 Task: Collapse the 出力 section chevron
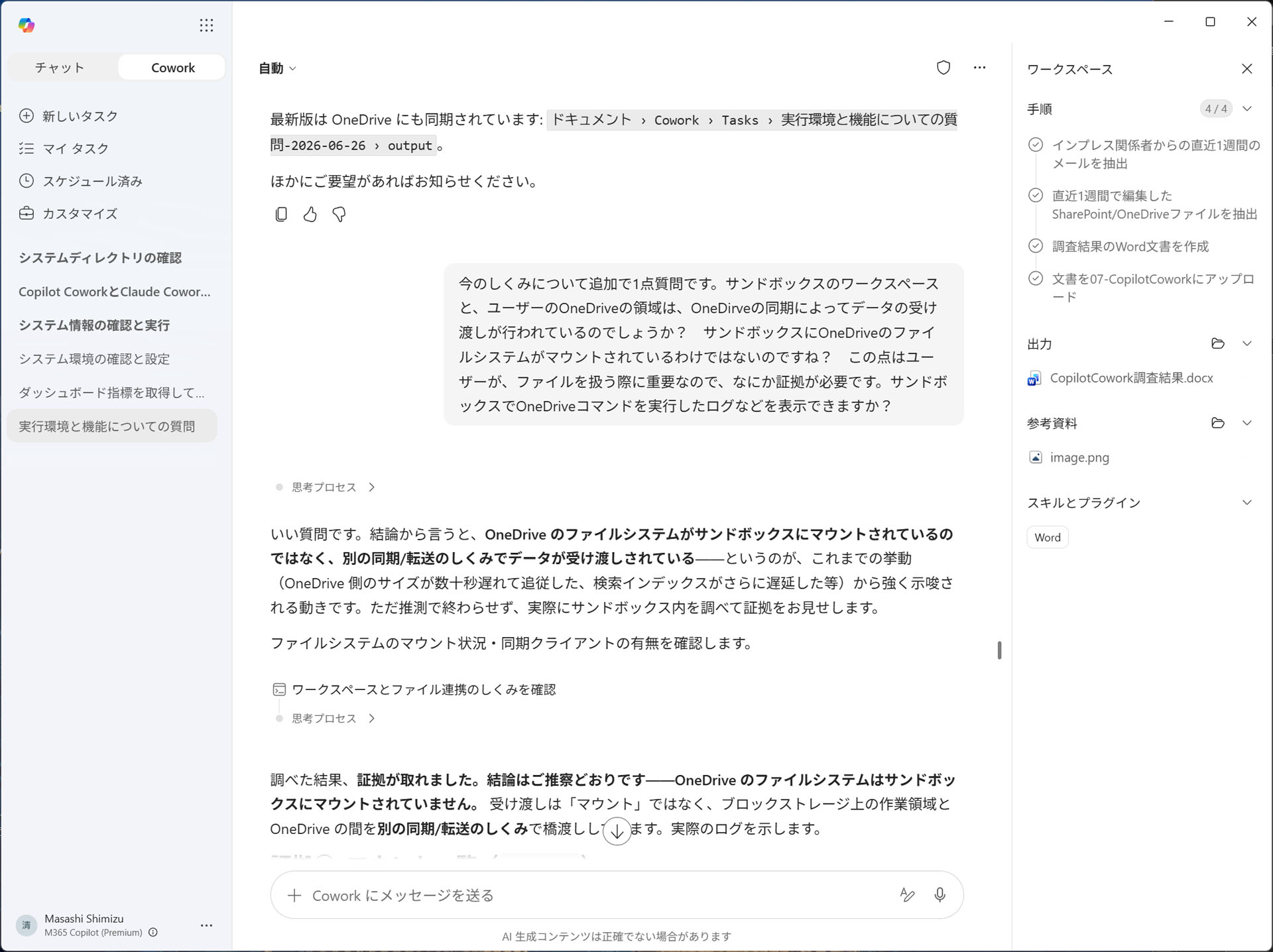1246,343
